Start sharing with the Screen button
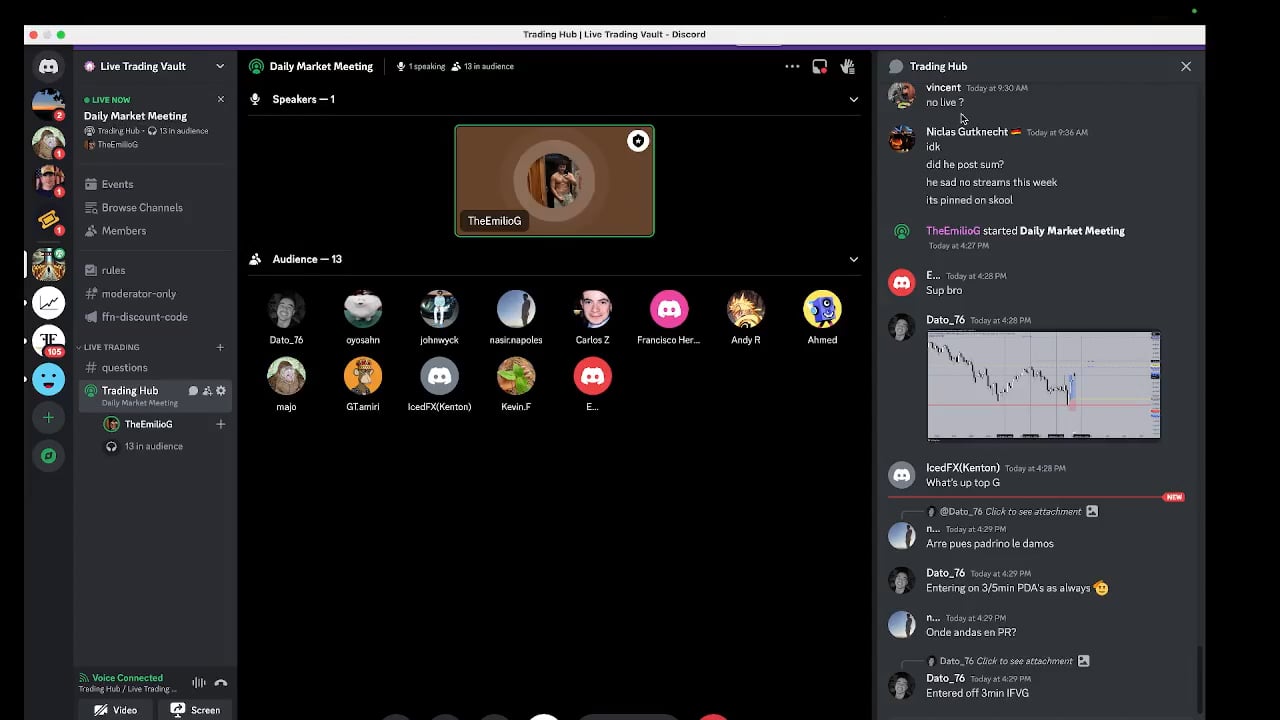The height and width of the screenshot is (720, 1280). [x=195, y=710]
